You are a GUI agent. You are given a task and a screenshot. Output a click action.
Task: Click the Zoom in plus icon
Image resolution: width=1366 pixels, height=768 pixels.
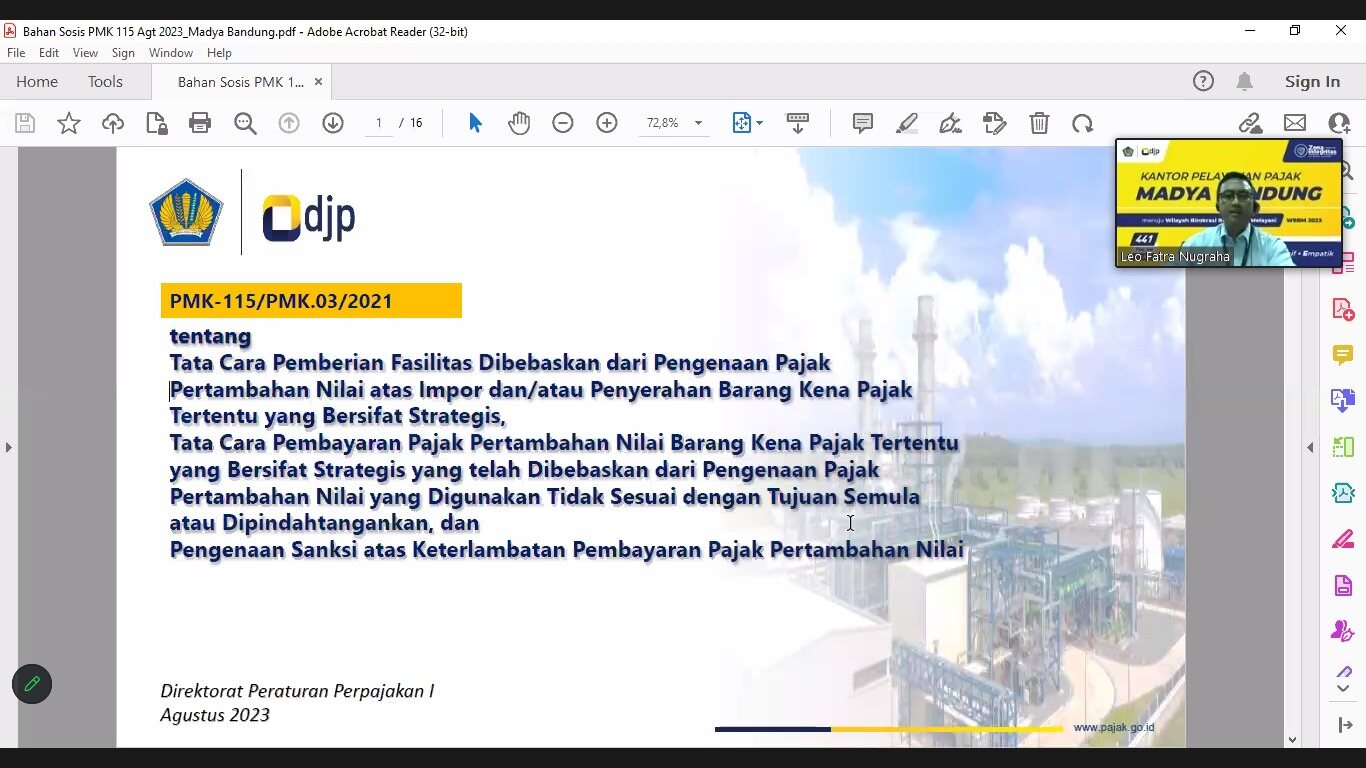(607, 123)
